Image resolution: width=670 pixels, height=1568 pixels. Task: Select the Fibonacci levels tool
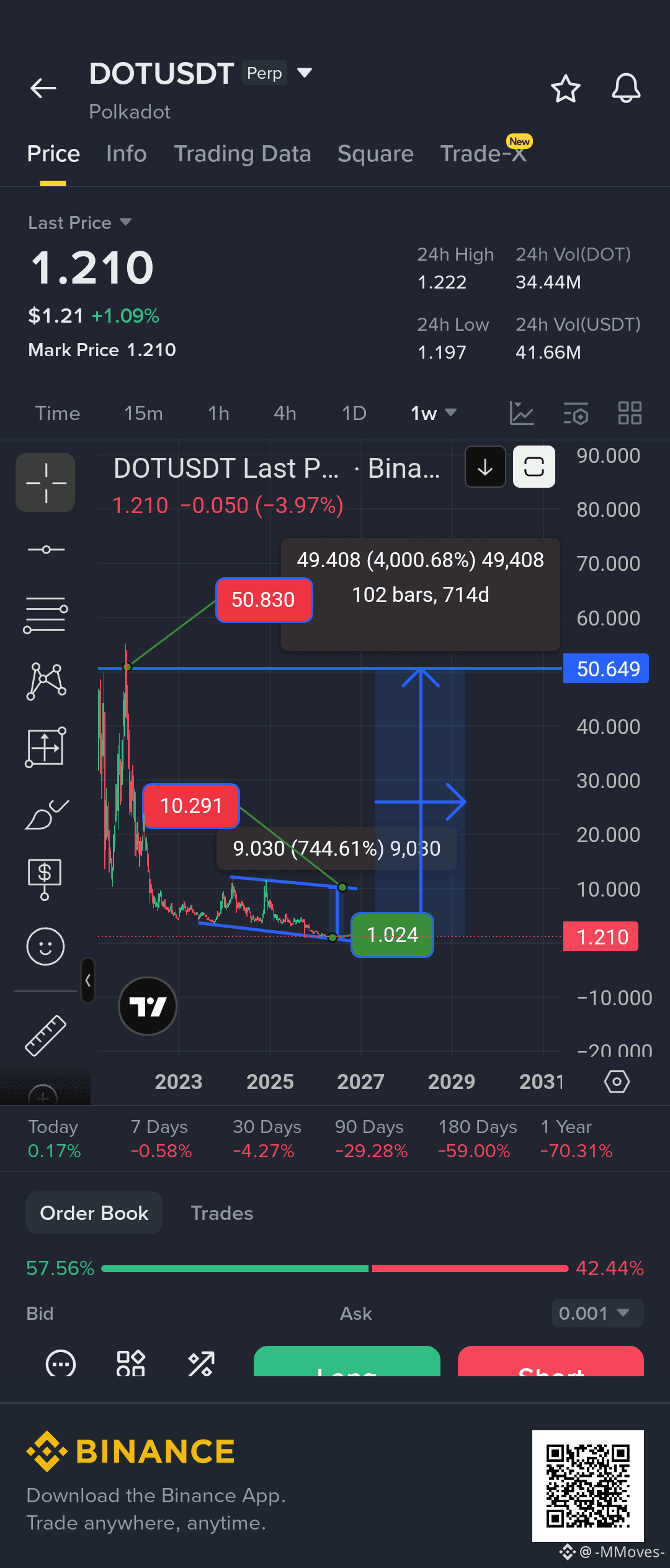(x=45, y=615)
